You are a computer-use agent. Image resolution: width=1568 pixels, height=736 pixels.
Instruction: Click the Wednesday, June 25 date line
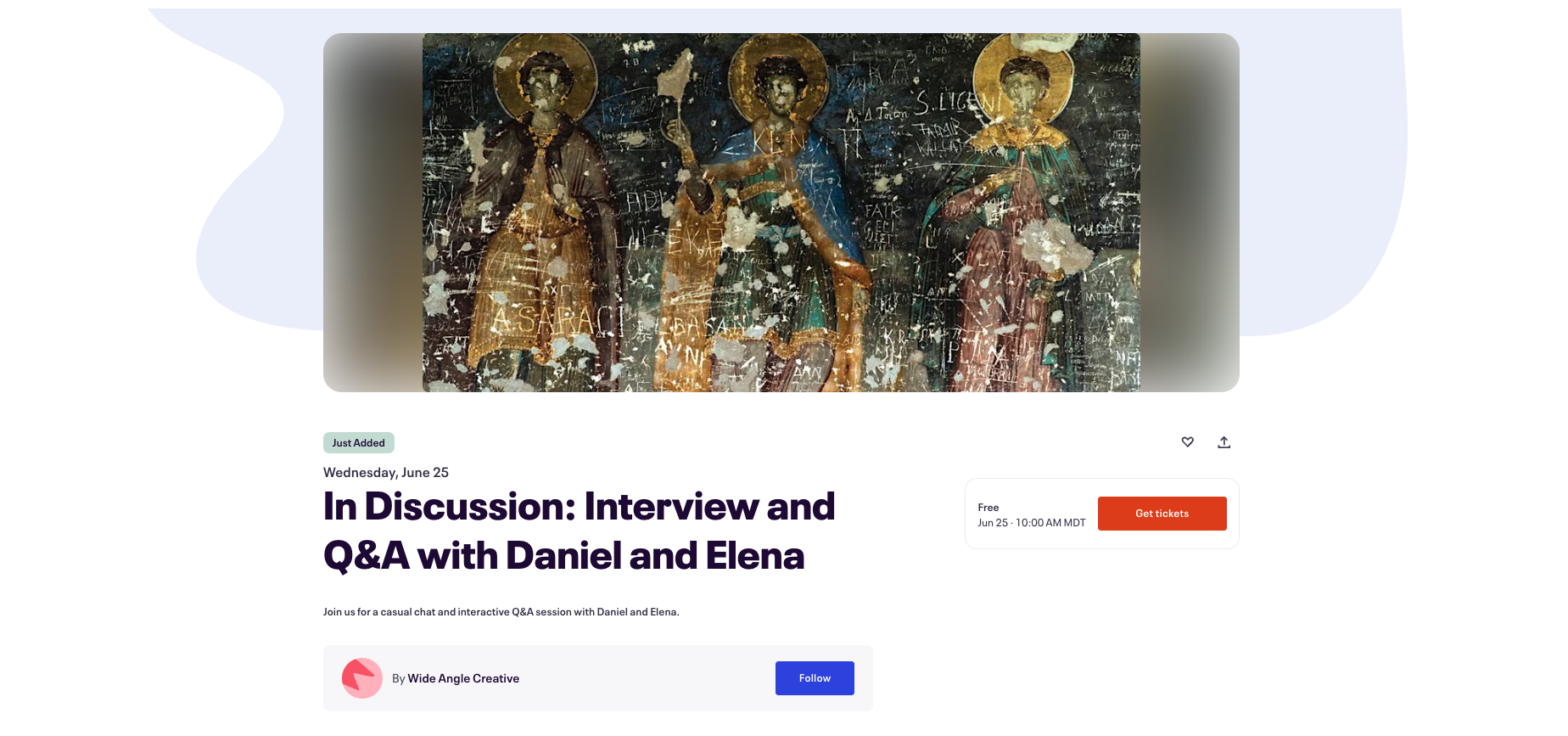386,473
